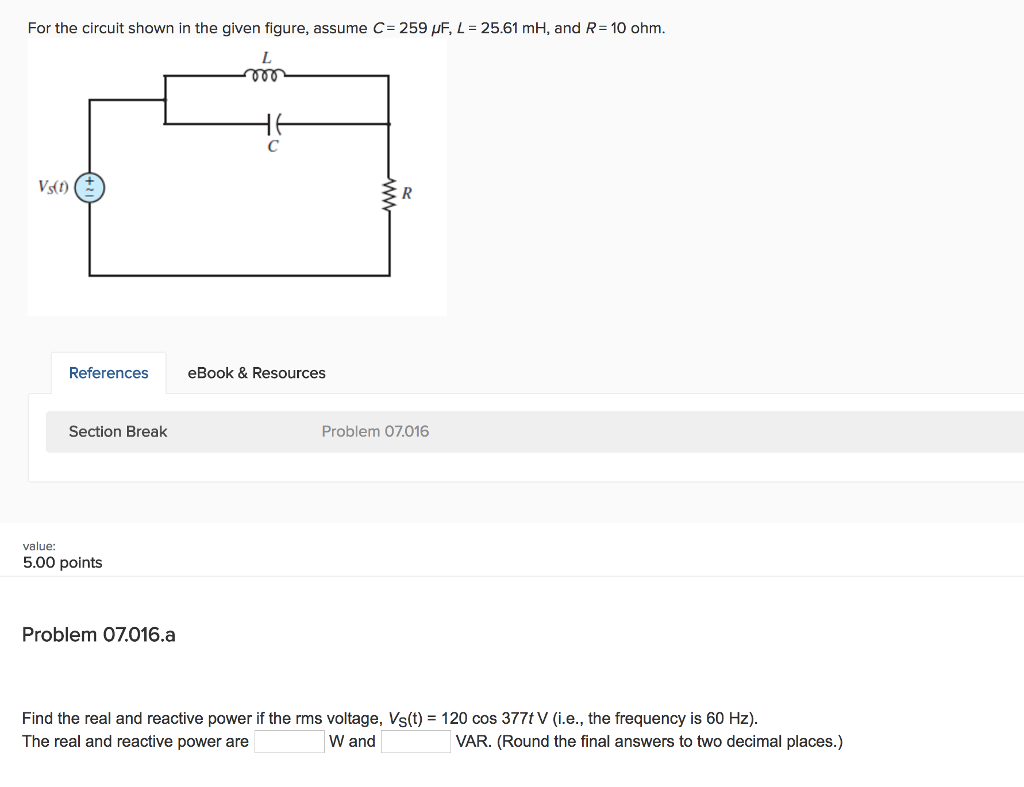Select the second answer field for VAR
This screenshot has height=787, width=1024.
pos(417,741)
